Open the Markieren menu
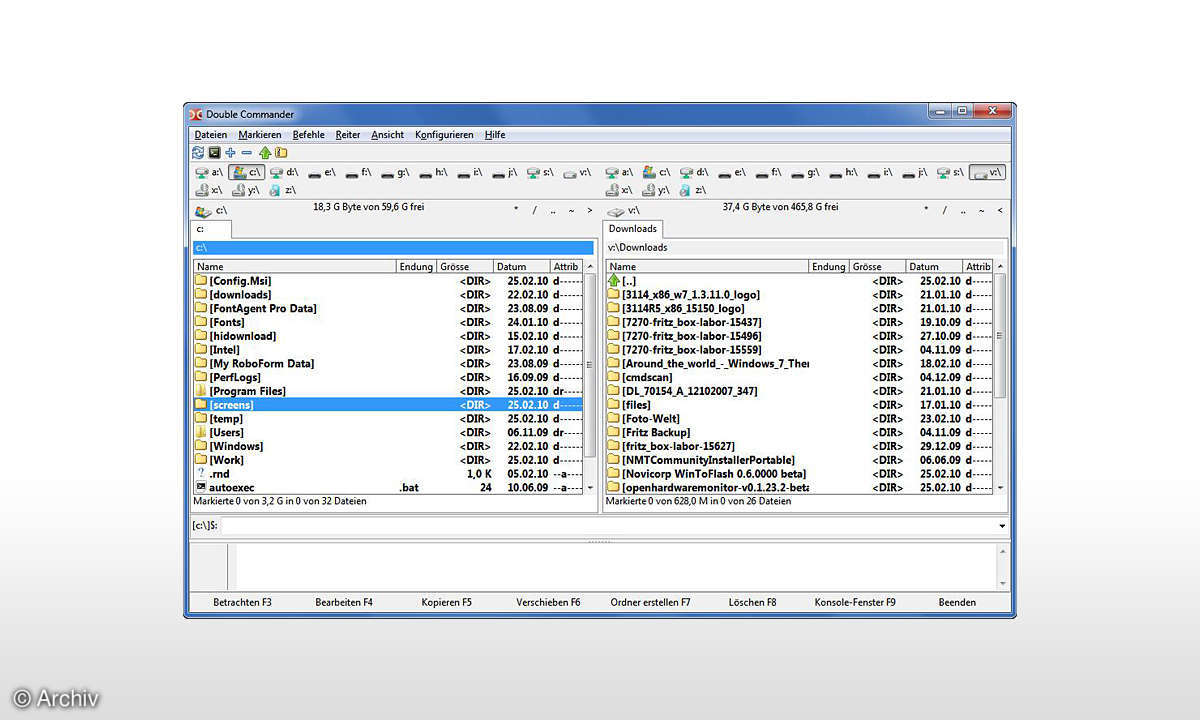This screenshot has width=1200, height=720. tap(260, 135)
